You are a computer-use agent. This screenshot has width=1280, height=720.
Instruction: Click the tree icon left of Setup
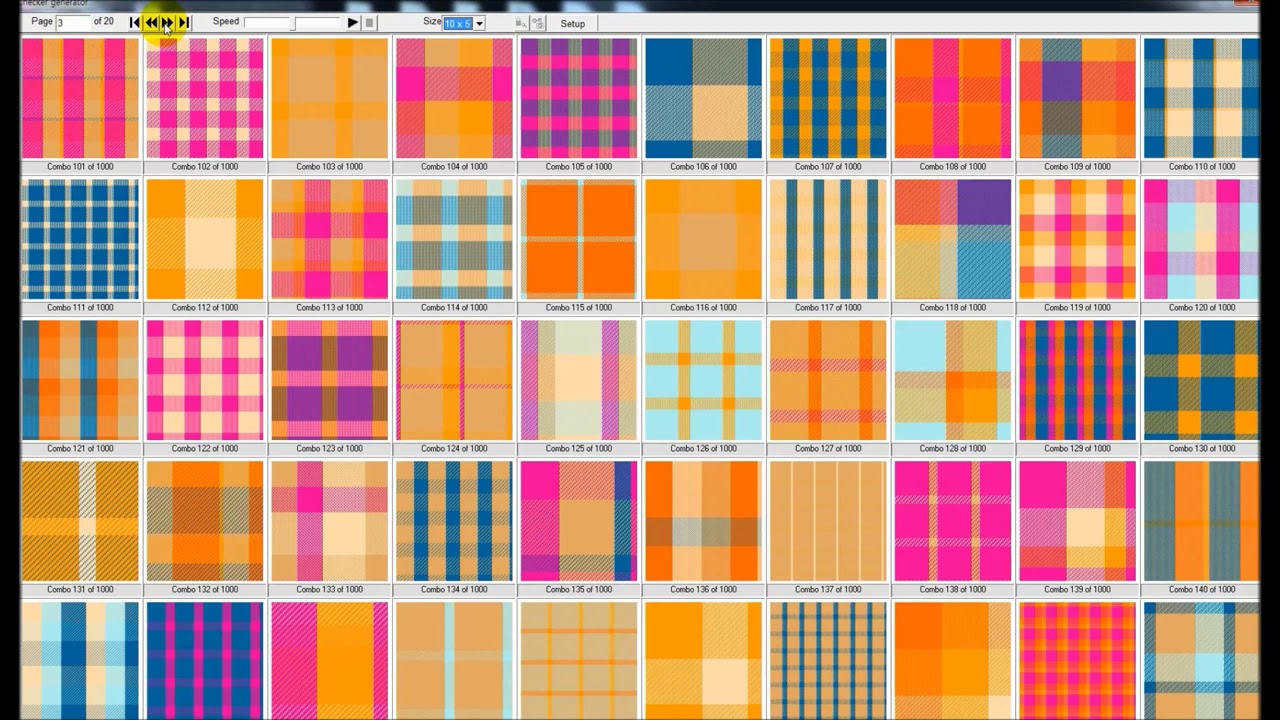click(537, 23)
